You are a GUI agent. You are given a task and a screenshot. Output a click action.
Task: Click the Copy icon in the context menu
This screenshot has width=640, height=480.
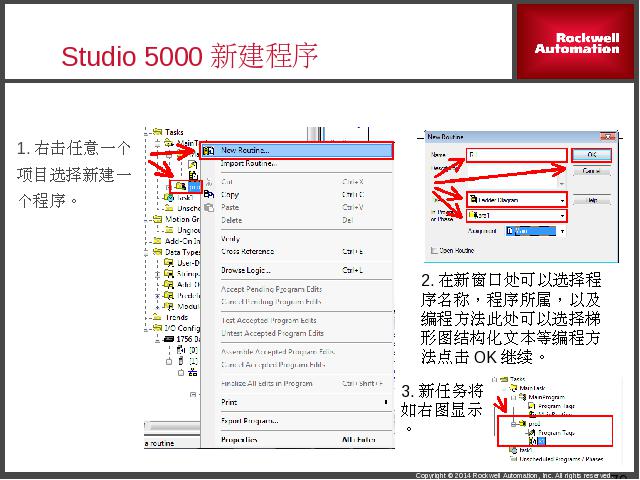click(209, 194)
